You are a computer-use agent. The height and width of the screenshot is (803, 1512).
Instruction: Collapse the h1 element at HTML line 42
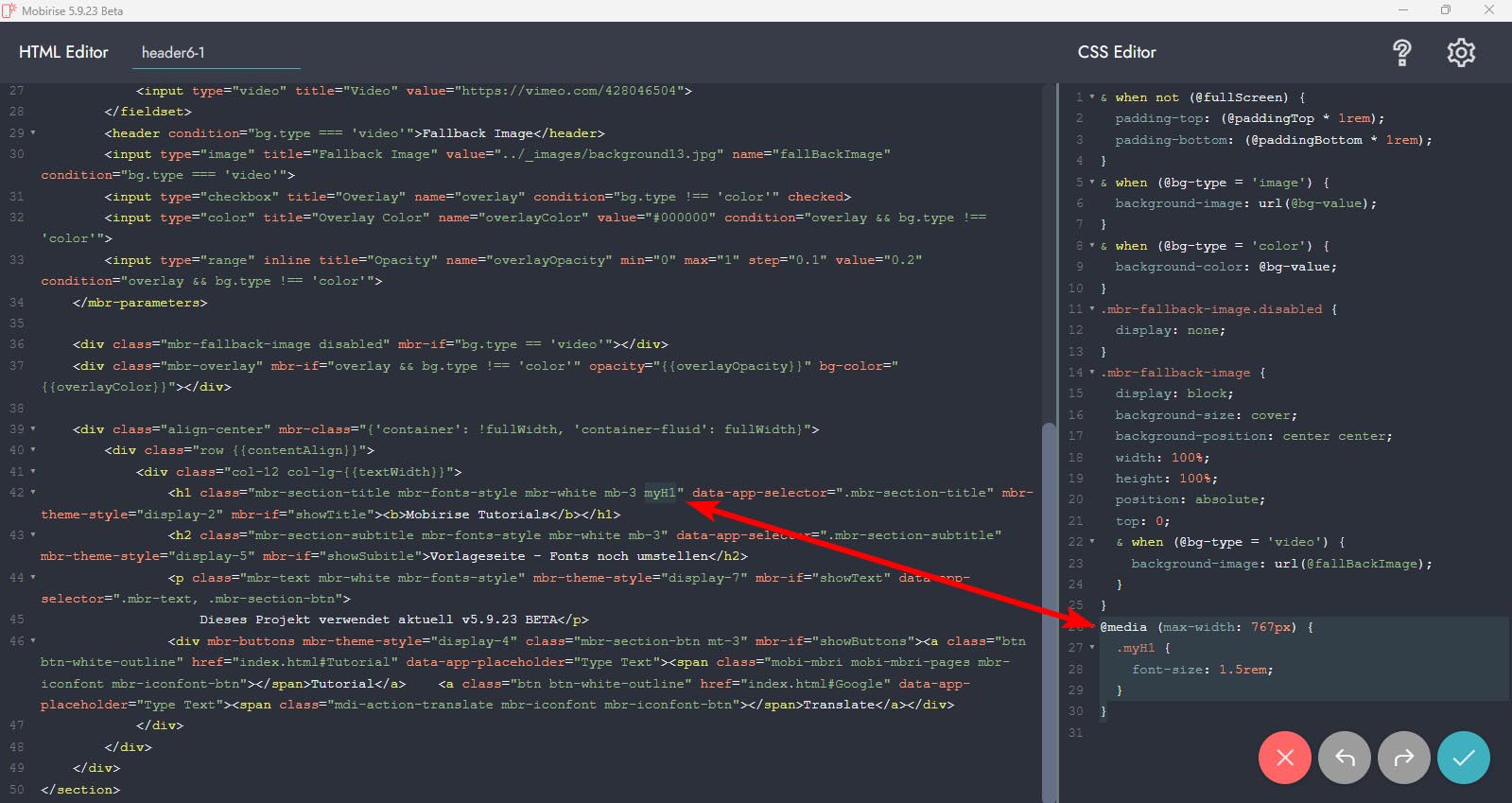[x=33, y=493]
